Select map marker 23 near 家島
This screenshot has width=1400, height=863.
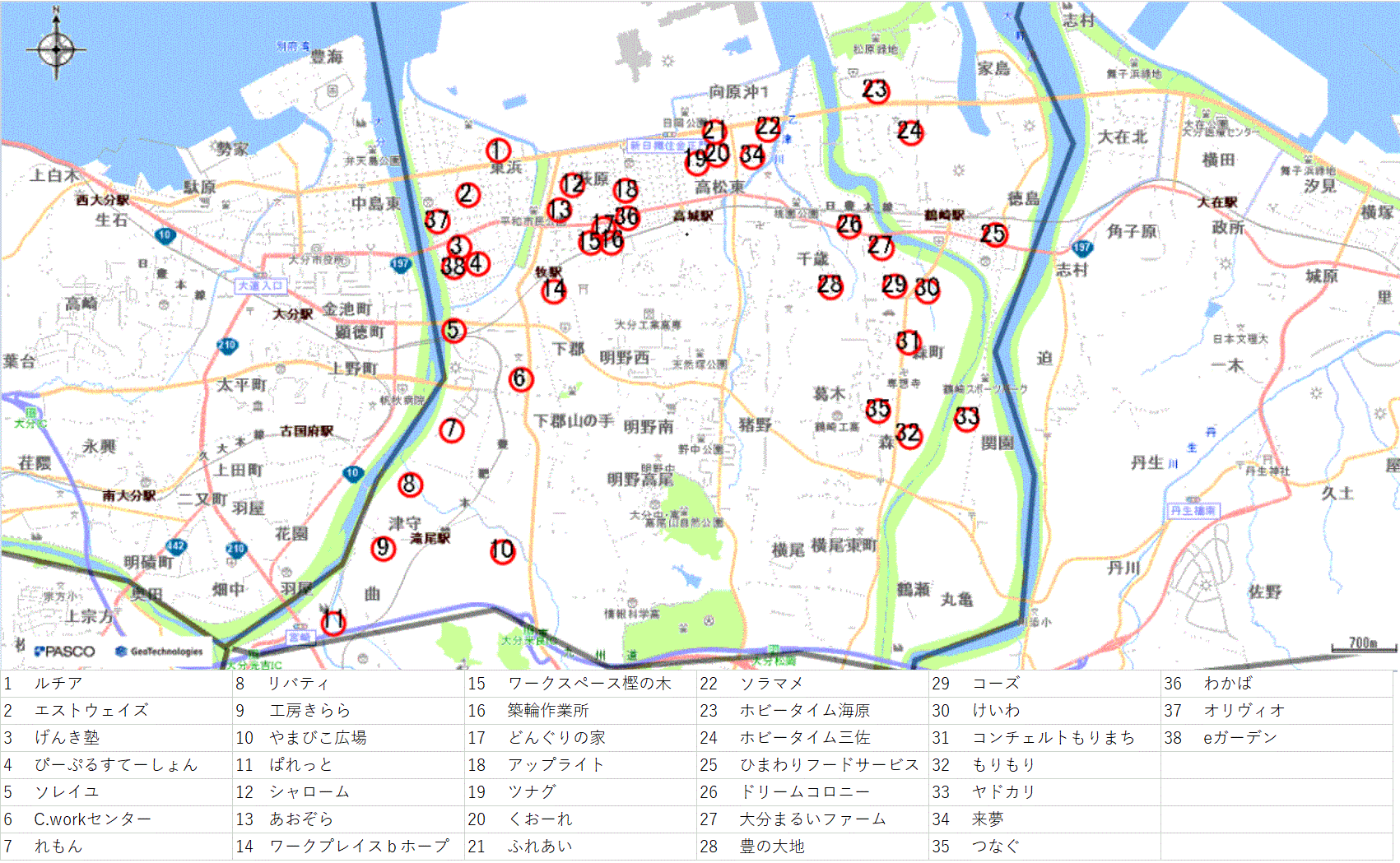[875, 90]
